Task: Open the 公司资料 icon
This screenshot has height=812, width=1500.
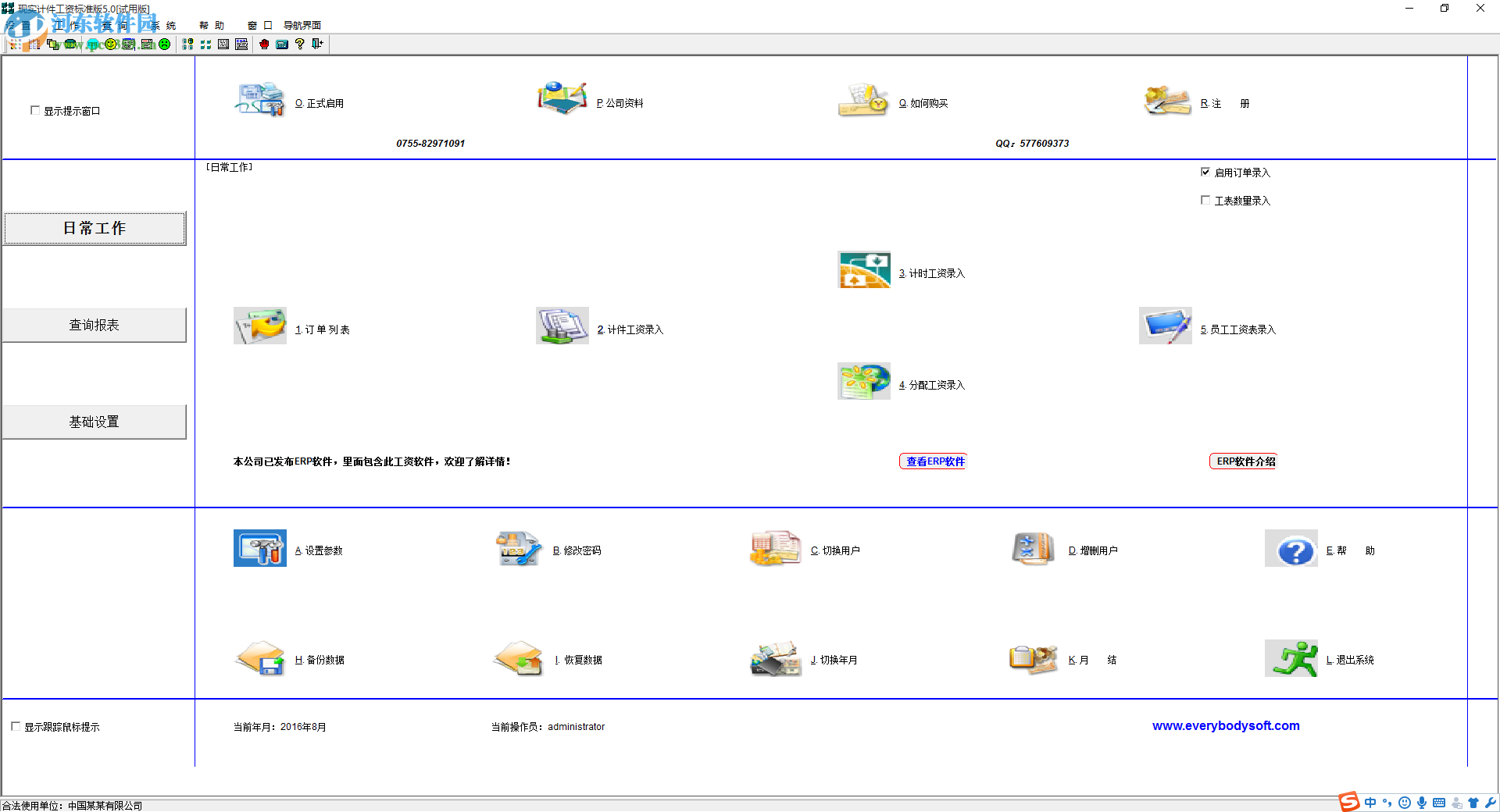Action: pos(562,100)
